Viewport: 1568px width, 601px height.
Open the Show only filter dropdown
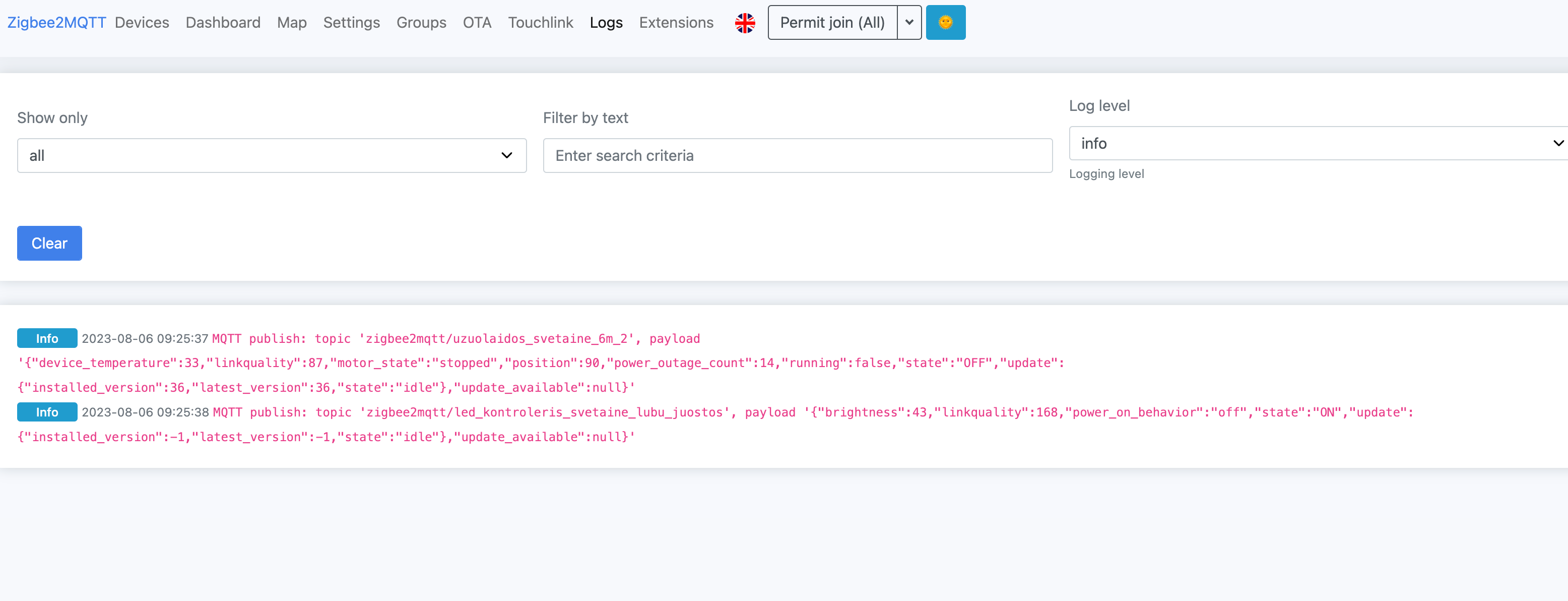click(272, 155)
